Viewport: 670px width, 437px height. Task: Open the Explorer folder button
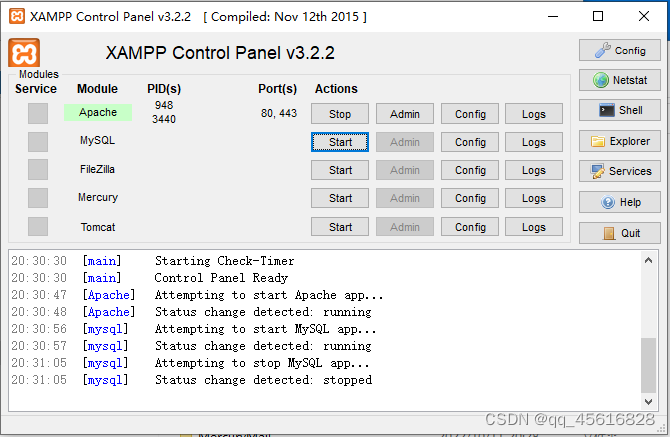coord(620,141)
